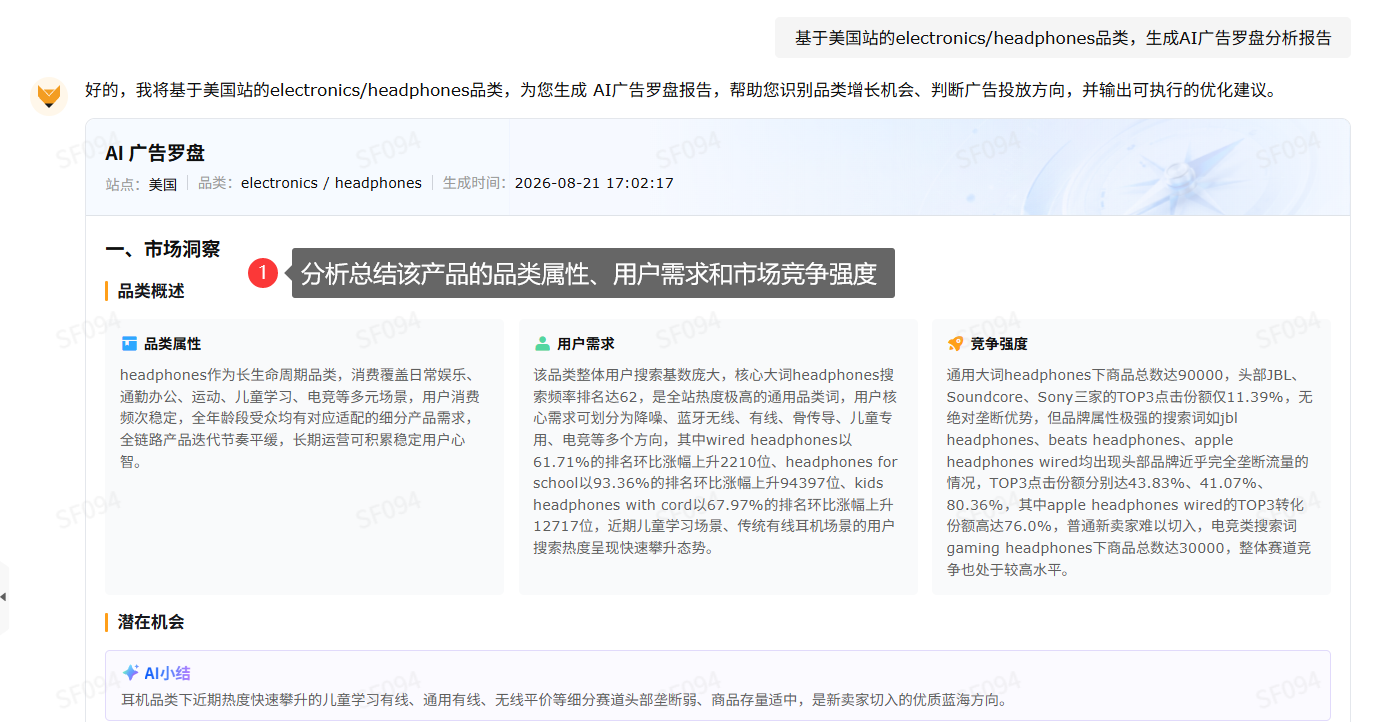The image size is (1377, 722).
Task: Click the 品类概述 subsection heading
Action: [151, 291]
